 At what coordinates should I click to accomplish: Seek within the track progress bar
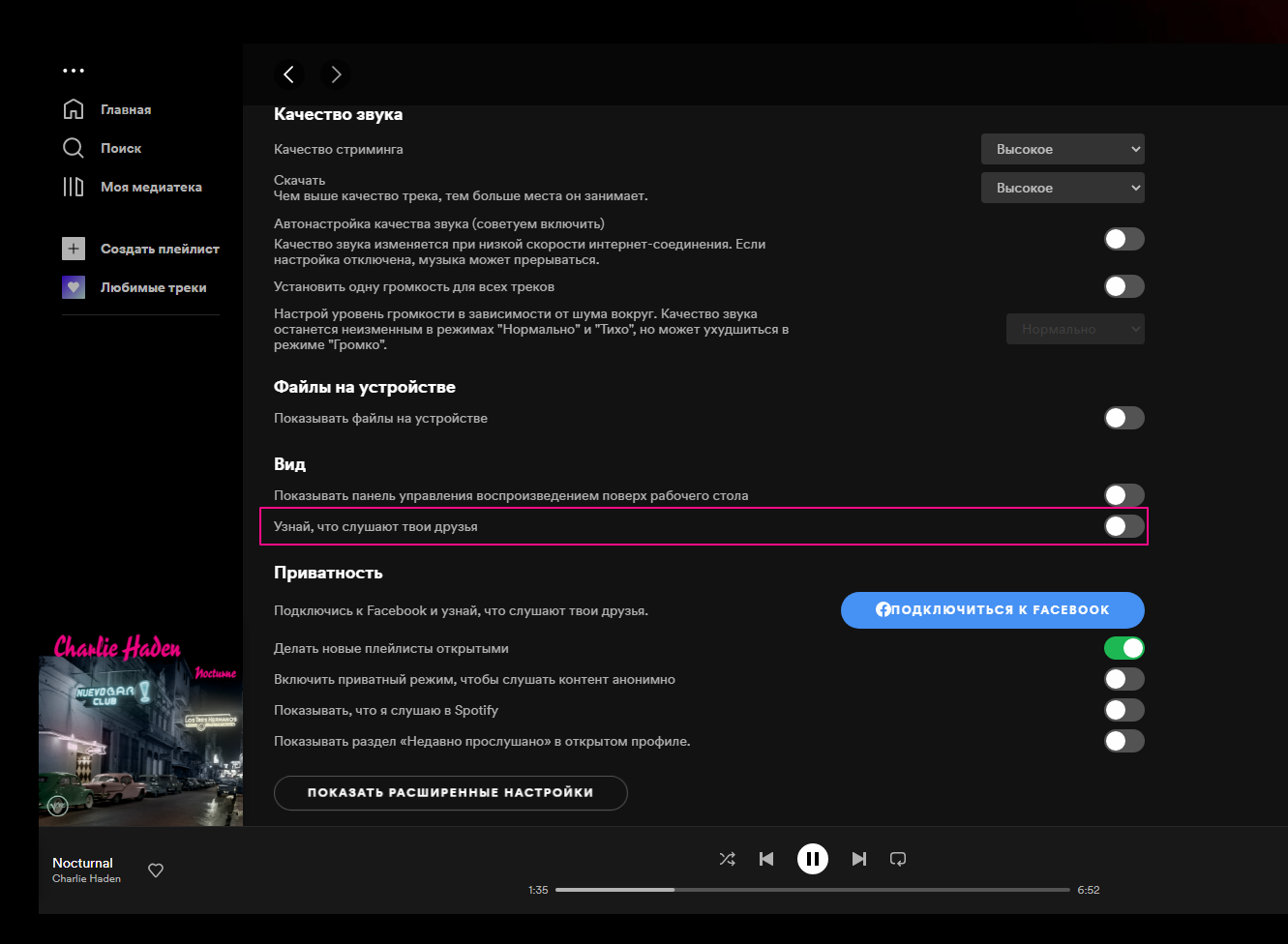[813, 890]
